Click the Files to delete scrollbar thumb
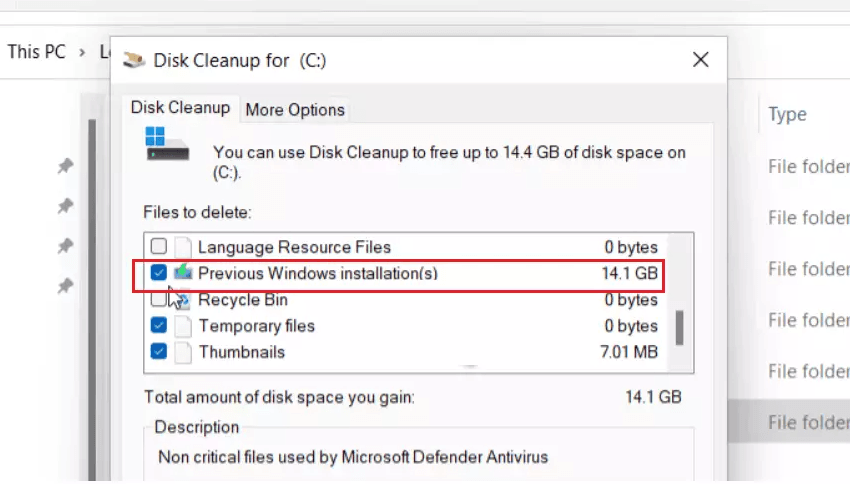The height and width of the screenshot is (484, 850). (x=680, y=326)
